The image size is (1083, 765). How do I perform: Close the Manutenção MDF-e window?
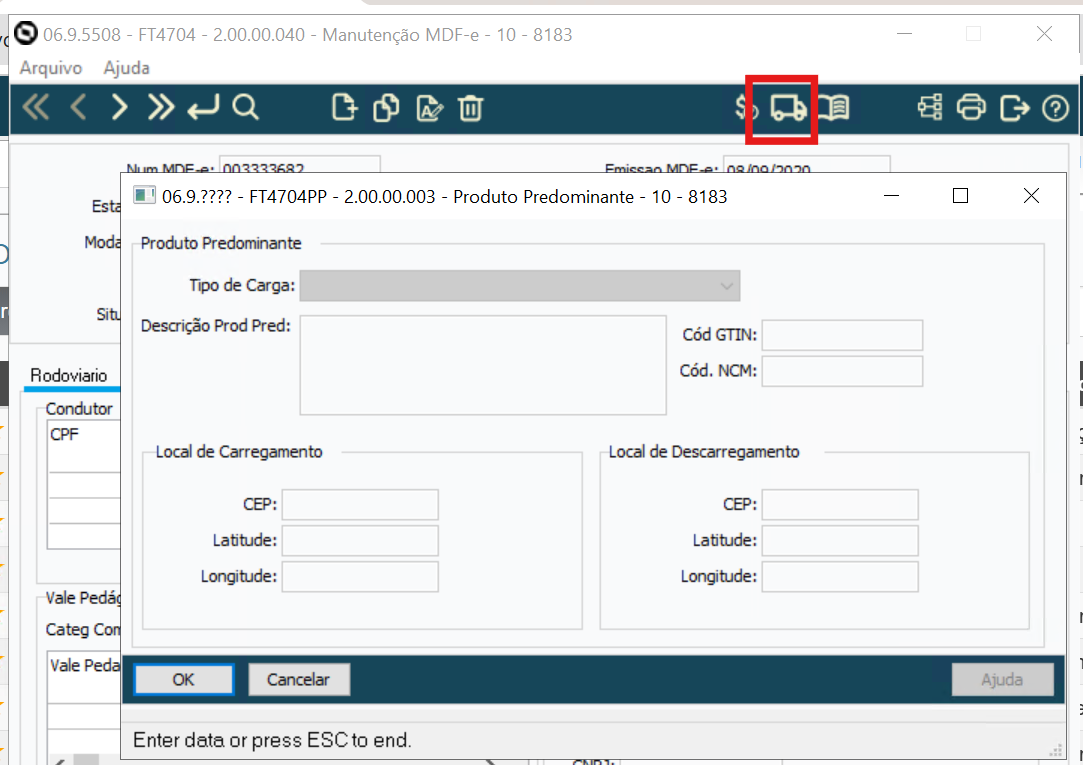1044,33
